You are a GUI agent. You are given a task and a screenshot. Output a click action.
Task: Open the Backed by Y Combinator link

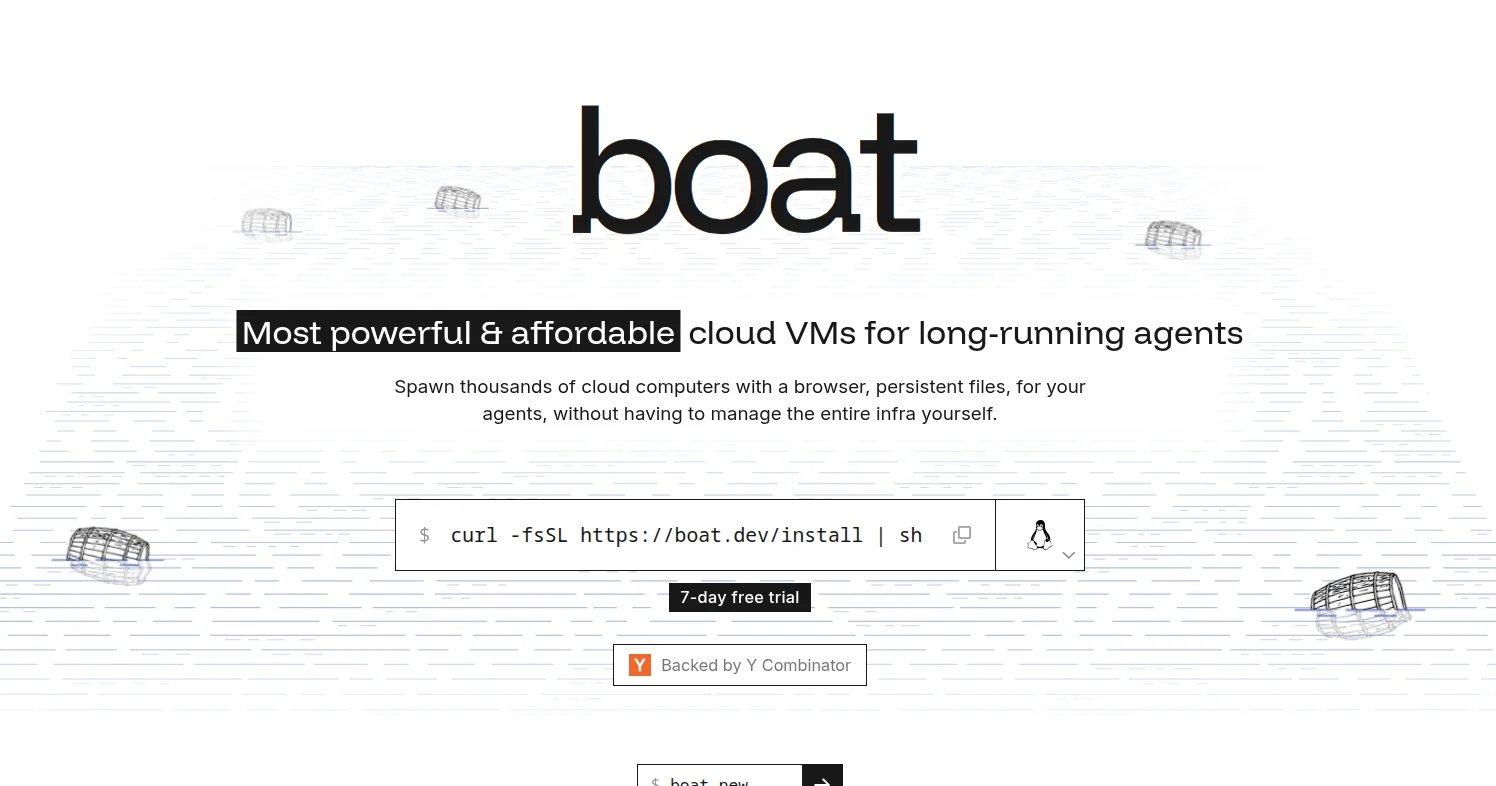click(740, 665)
